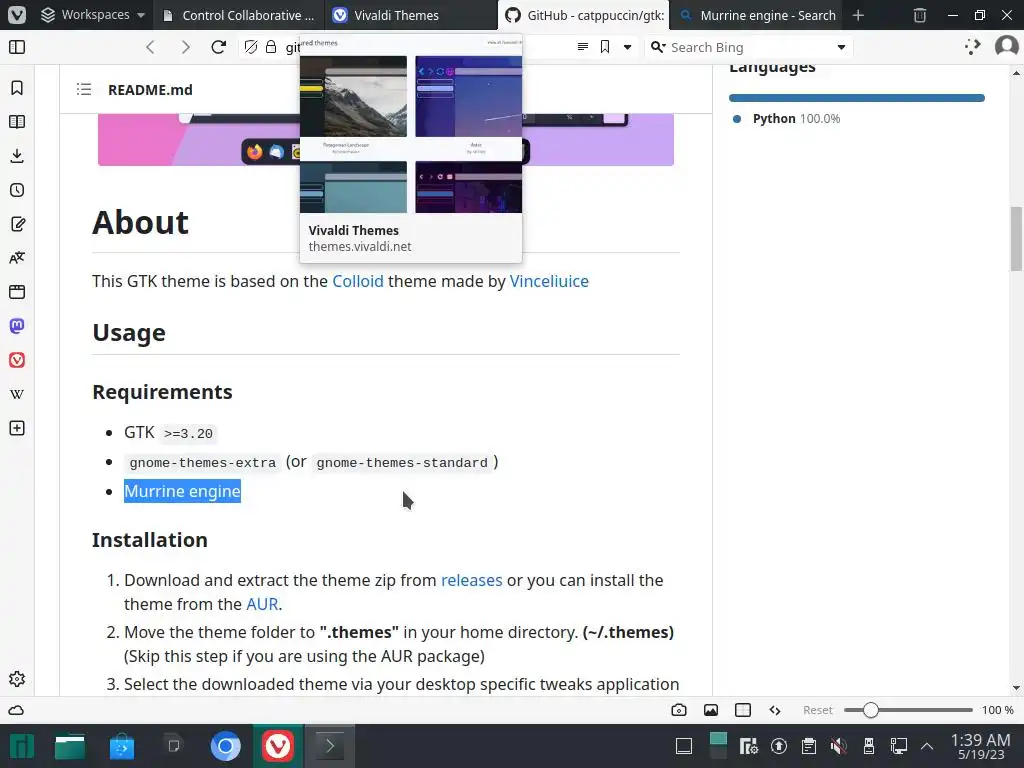Switch to Murrine engine Search tab
Viewport: 1024px width, 768px height.
coord(758,15)
